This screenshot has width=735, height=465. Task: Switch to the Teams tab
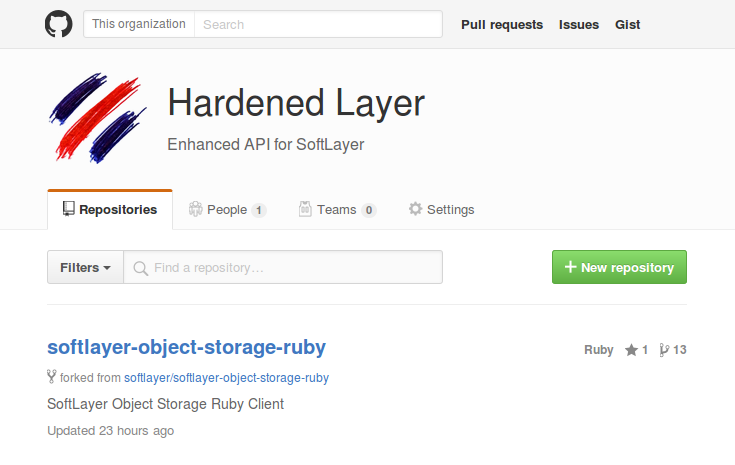tap(336, 210)
